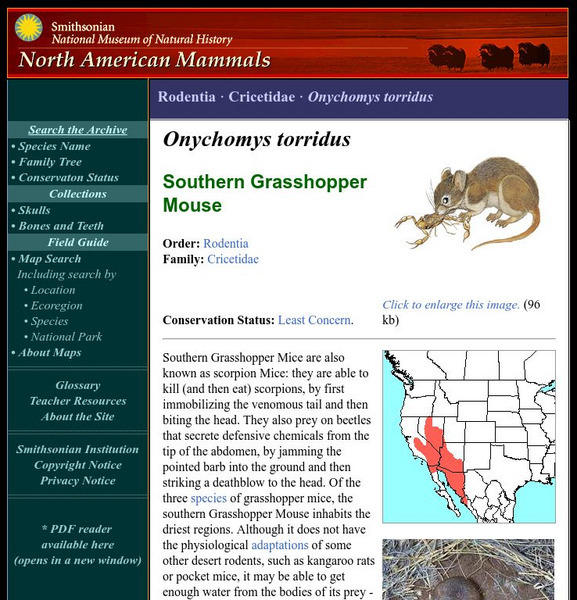
Task: Open the Copyright Notice
Action: 78,465
